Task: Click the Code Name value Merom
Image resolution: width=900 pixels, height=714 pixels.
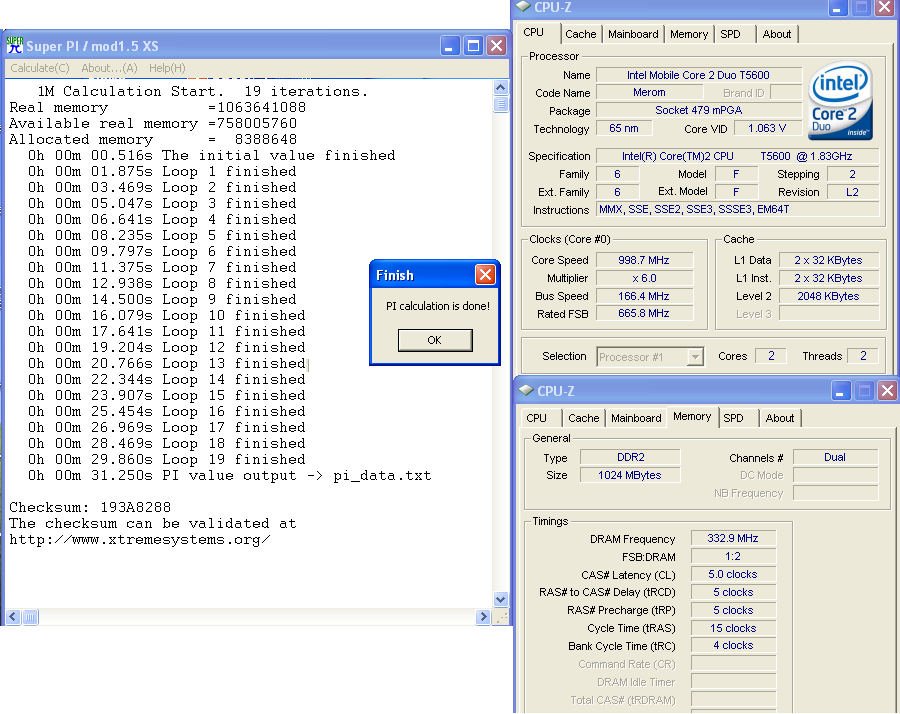Action: tap(650, 92)
